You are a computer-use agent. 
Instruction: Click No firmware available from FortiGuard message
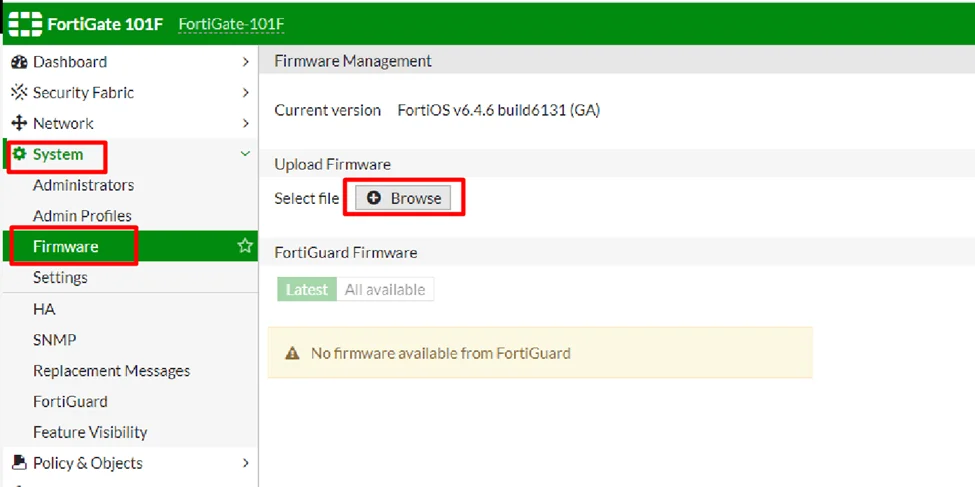(440, 354)
